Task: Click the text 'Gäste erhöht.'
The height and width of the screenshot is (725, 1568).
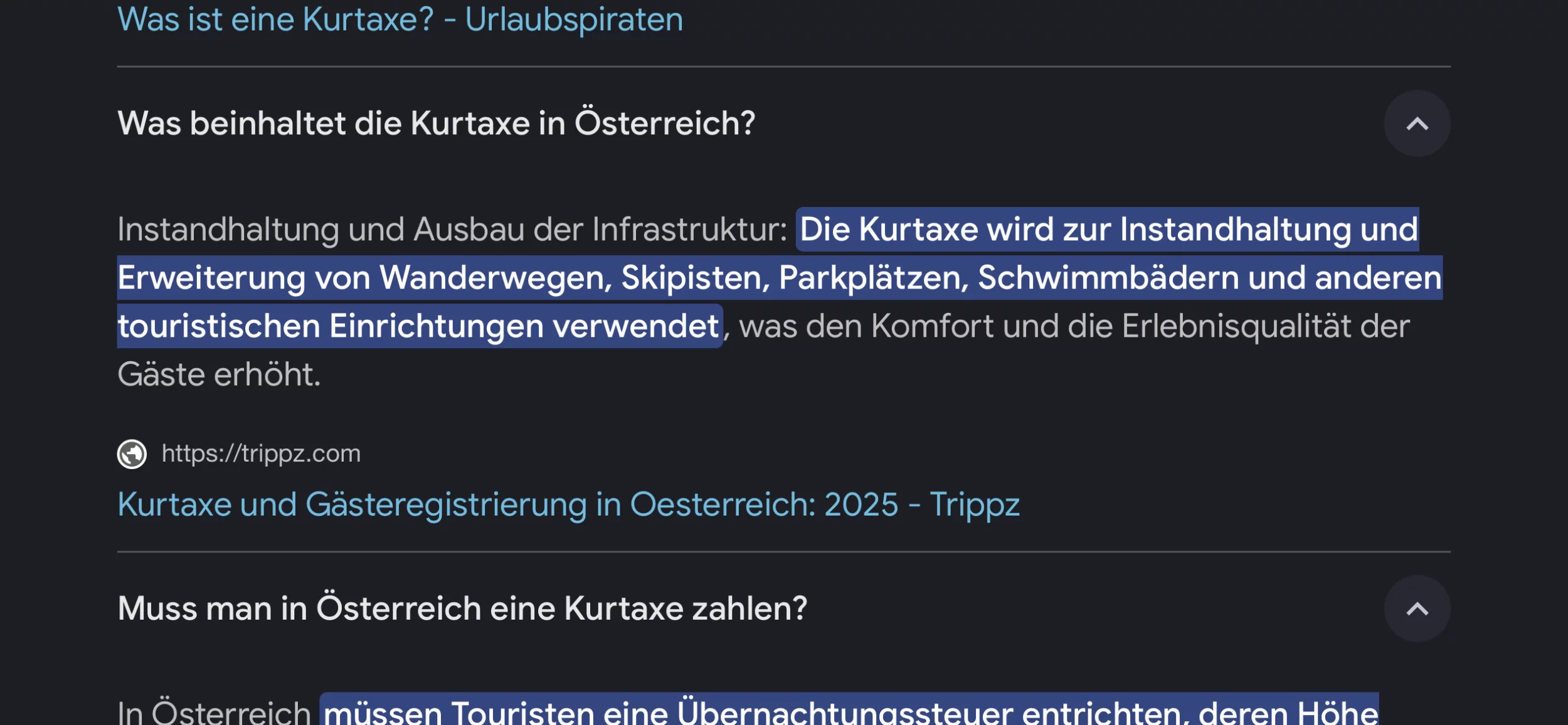Action: click(219, 375)
